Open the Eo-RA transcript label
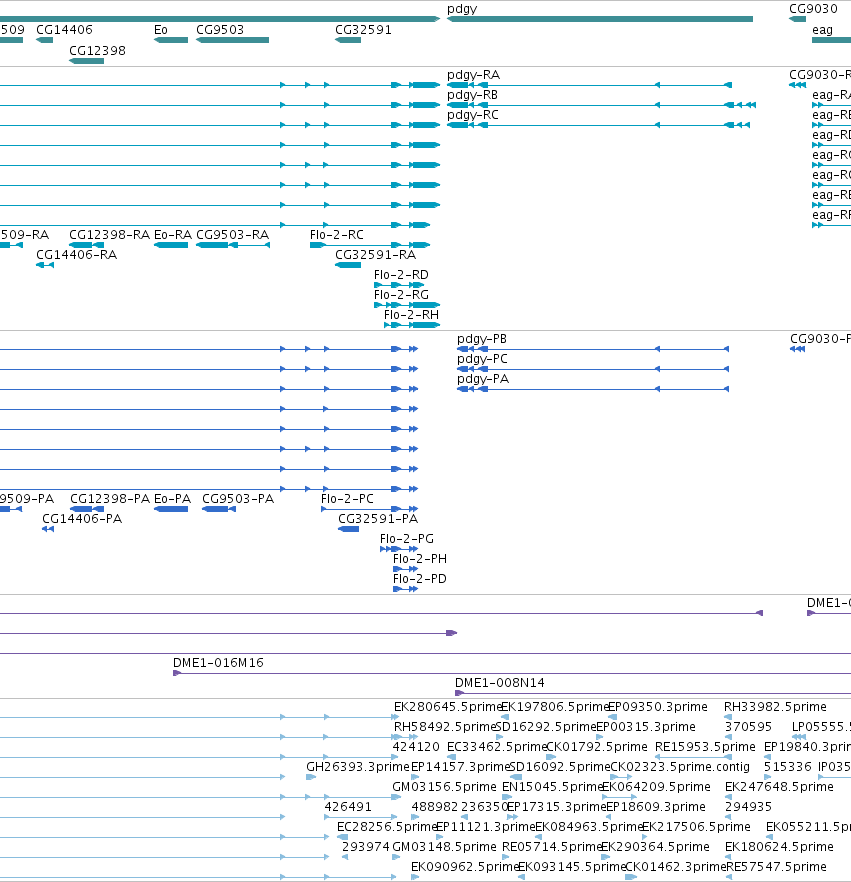This screenshot has width=851, height=882. point(173,235)
